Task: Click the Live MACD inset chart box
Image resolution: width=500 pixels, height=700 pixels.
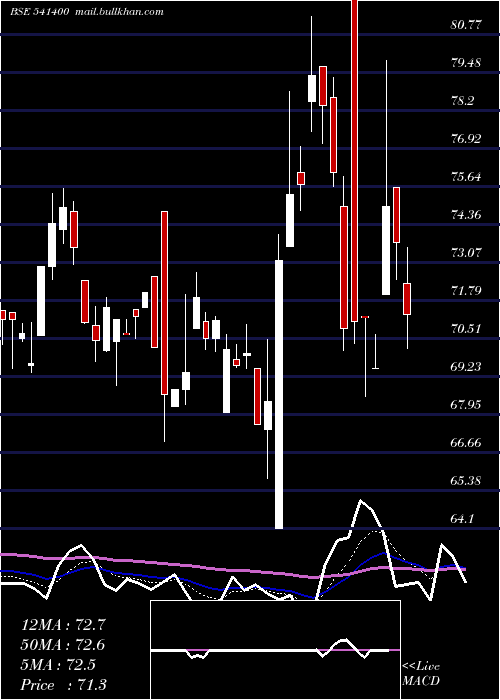Action: [275, 650]
